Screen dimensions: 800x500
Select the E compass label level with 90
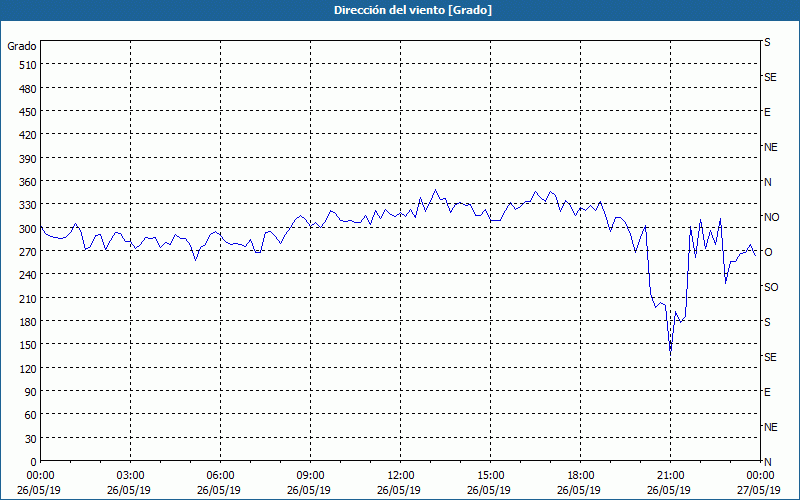[x=767, y=392]
